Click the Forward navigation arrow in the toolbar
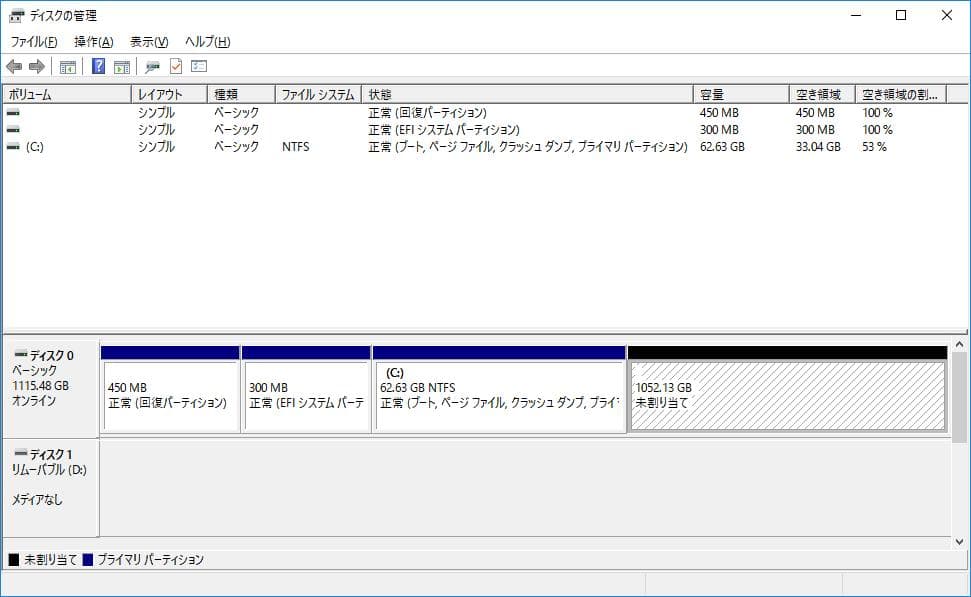The height and width of the screenshot is (597, 971). [x=37, y=66]
